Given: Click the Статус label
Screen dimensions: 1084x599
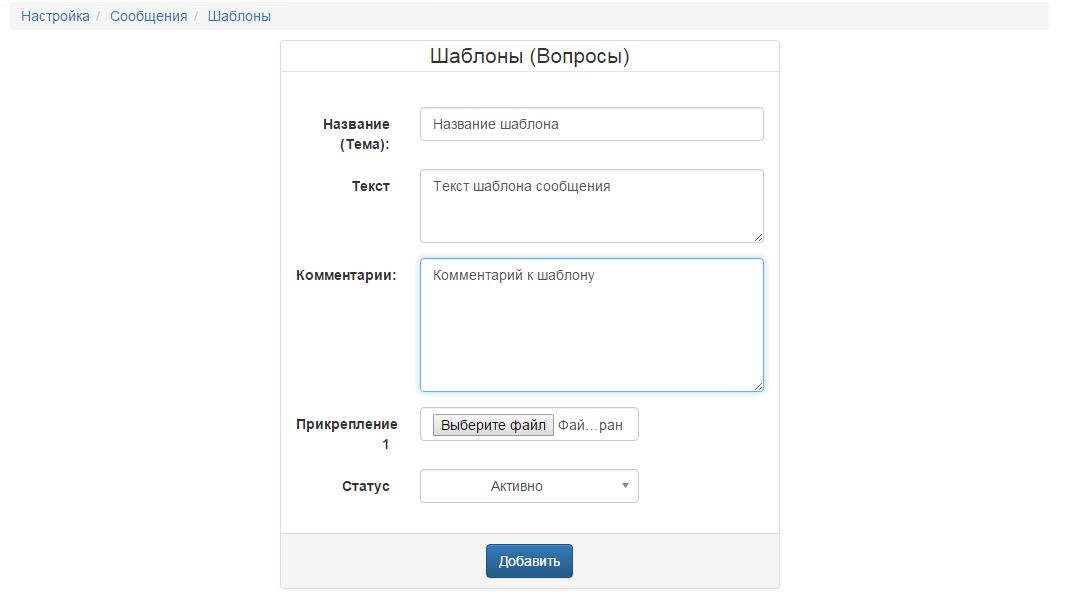Looking at the screenshot, I should [366, 486].
